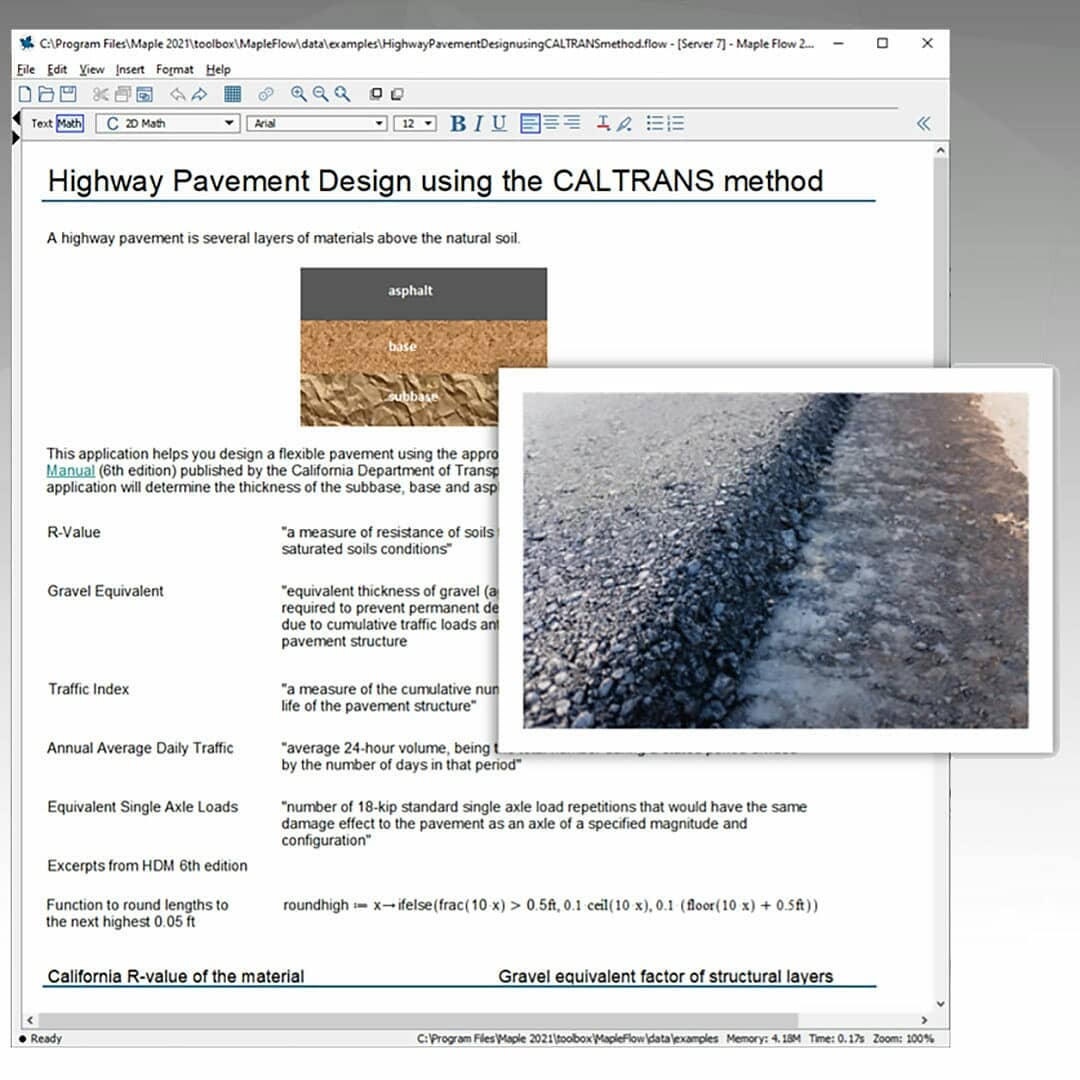Screen dimensions: 1080x1080
Task: Open the Edit menu
Action: coord(56,70)
